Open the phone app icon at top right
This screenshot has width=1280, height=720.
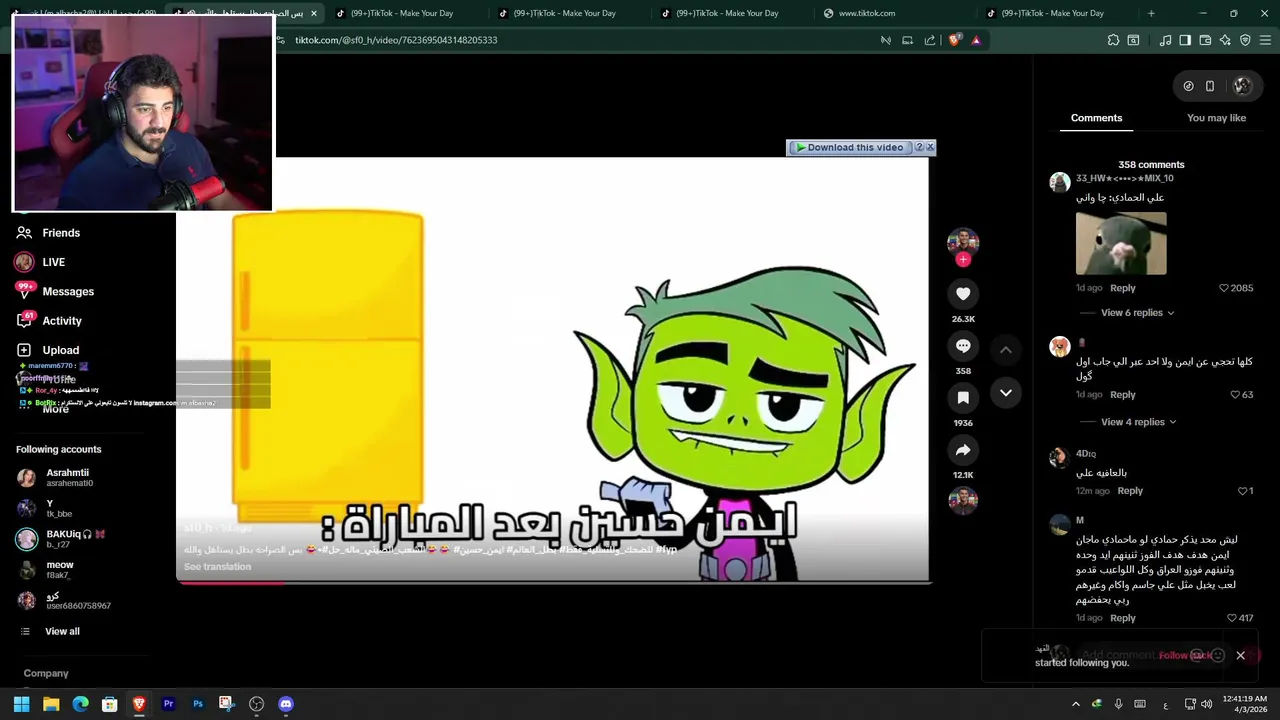[1210, 86]
